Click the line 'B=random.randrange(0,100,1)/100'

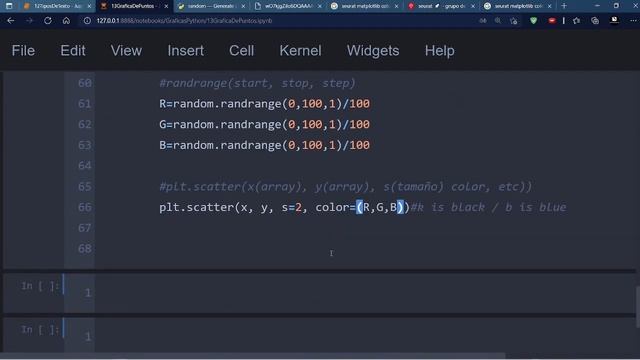pos(264,145)
